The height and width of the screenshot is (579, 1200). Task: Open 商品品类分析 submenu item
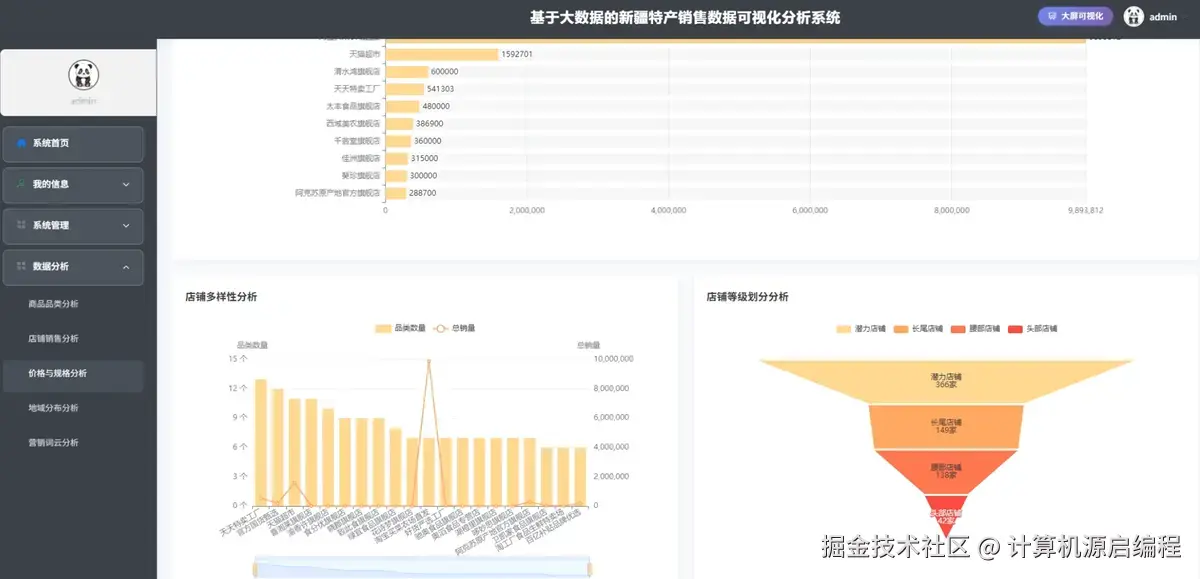point(73,304)
